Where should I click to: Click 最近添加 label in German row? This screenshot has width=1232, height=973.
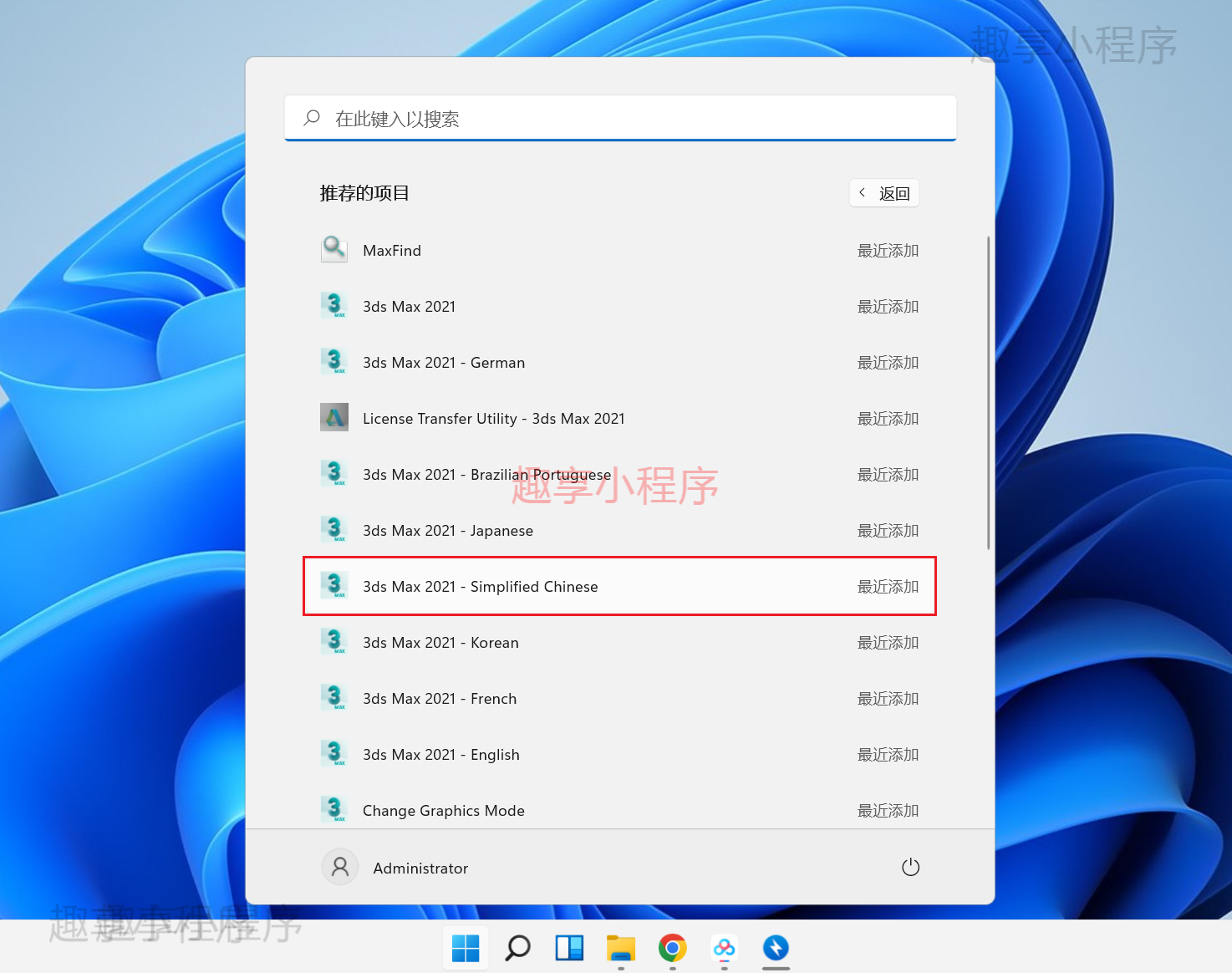[x=888, y=362]
